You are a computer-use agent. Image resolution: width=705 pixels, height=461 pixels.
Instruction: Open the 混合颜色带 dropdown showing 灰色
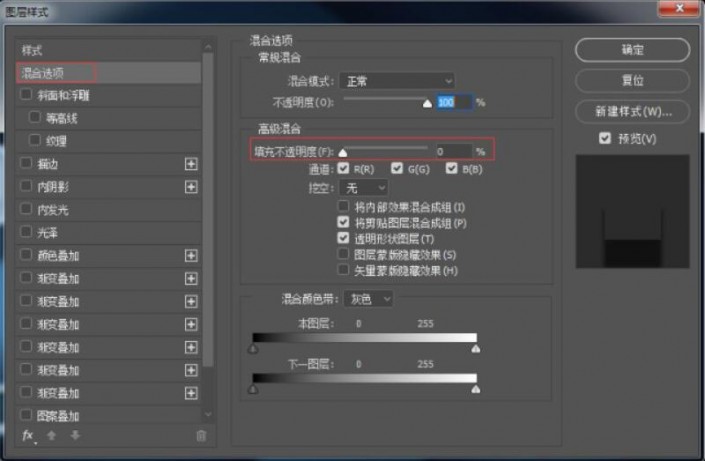tap(368, 299)
